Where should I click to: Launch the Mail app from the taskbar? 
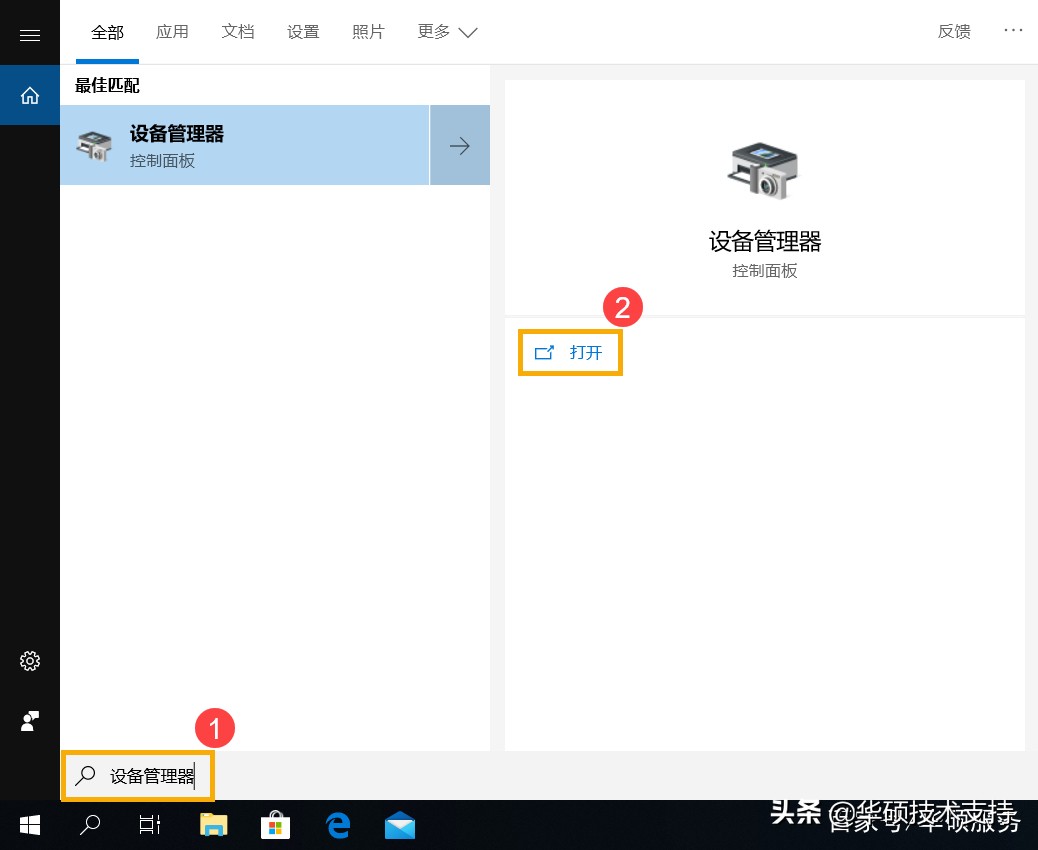click(x=400, y=825)
